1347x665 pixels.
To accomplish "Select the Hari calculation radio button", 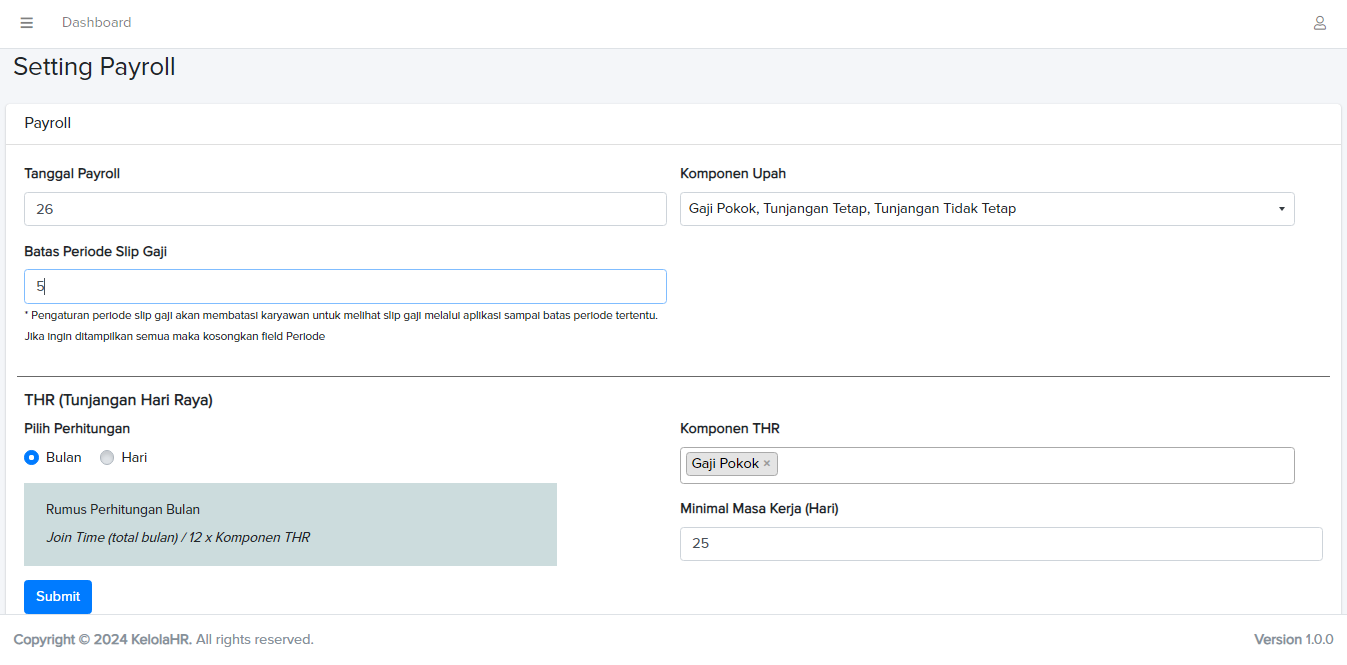I will point(107,458).
